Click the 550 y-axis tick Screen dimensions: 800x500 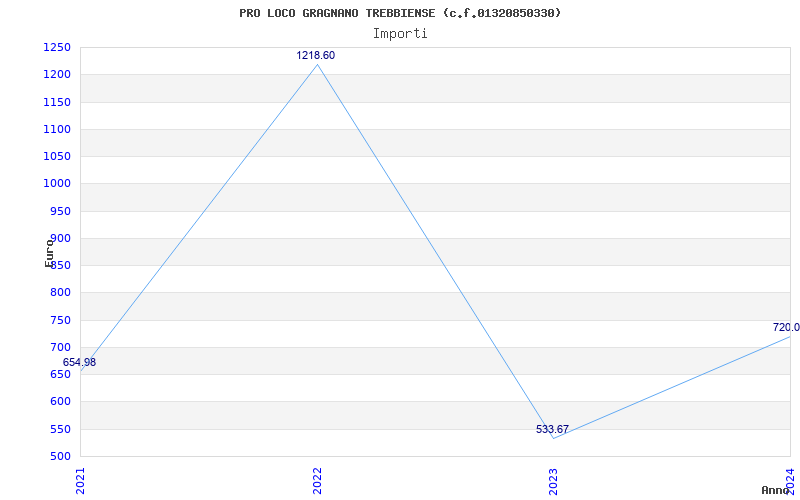[x=60, y=429]
